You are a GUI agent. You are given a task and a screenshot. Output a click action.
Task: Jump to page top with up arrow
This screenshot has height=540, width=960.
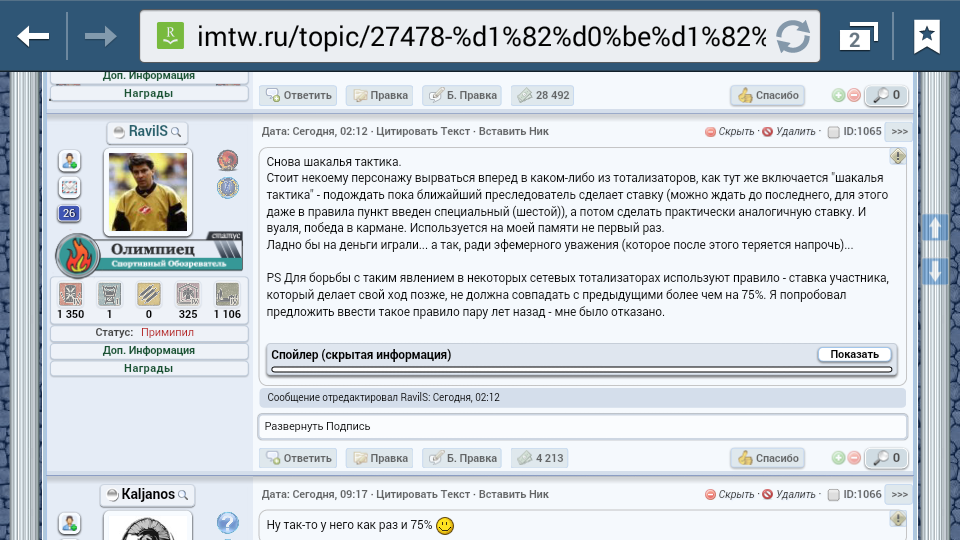point(934,228)
